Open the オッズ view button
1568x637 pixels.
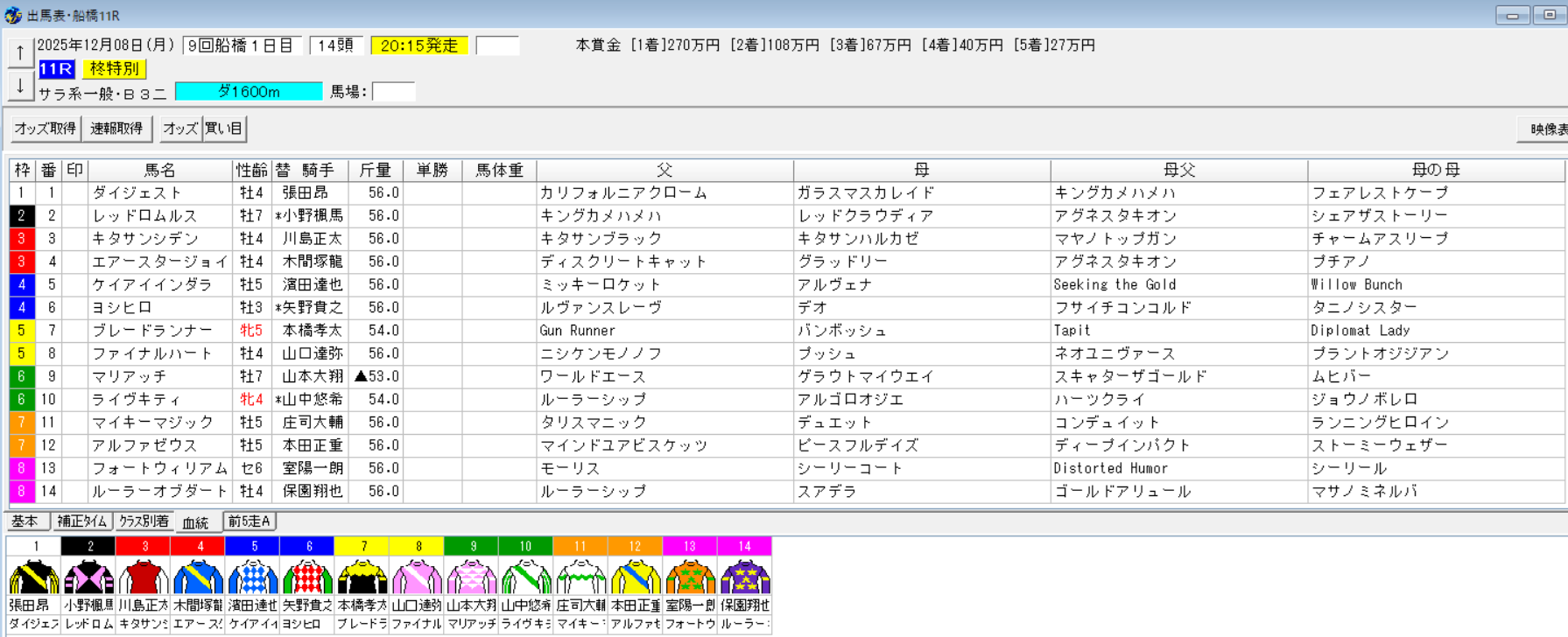click(x=180, y=129)
